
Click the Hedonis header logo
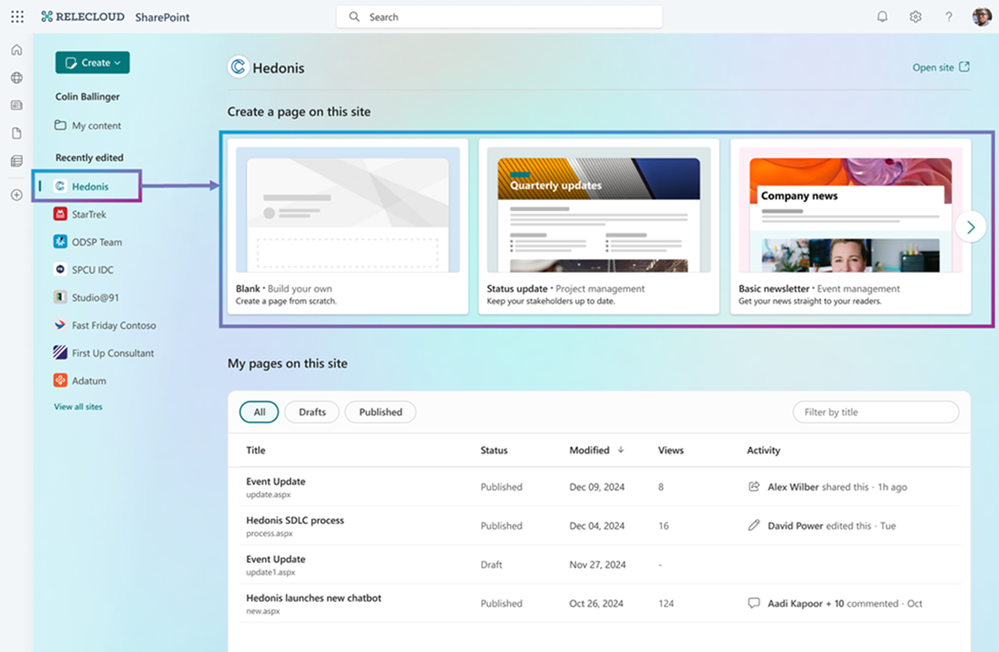[238, 67]
